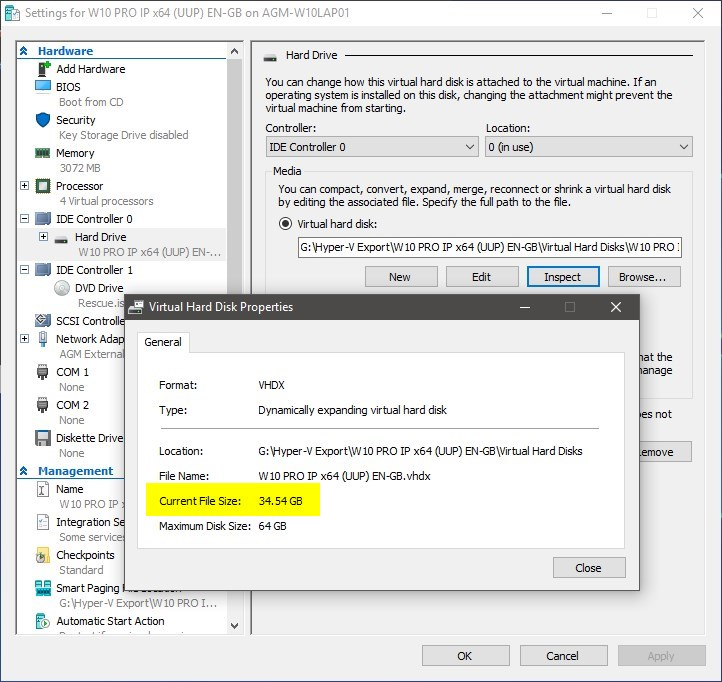722x682 pixels.
Task: Click the Name item icon under Management
Action: [42, 489]
